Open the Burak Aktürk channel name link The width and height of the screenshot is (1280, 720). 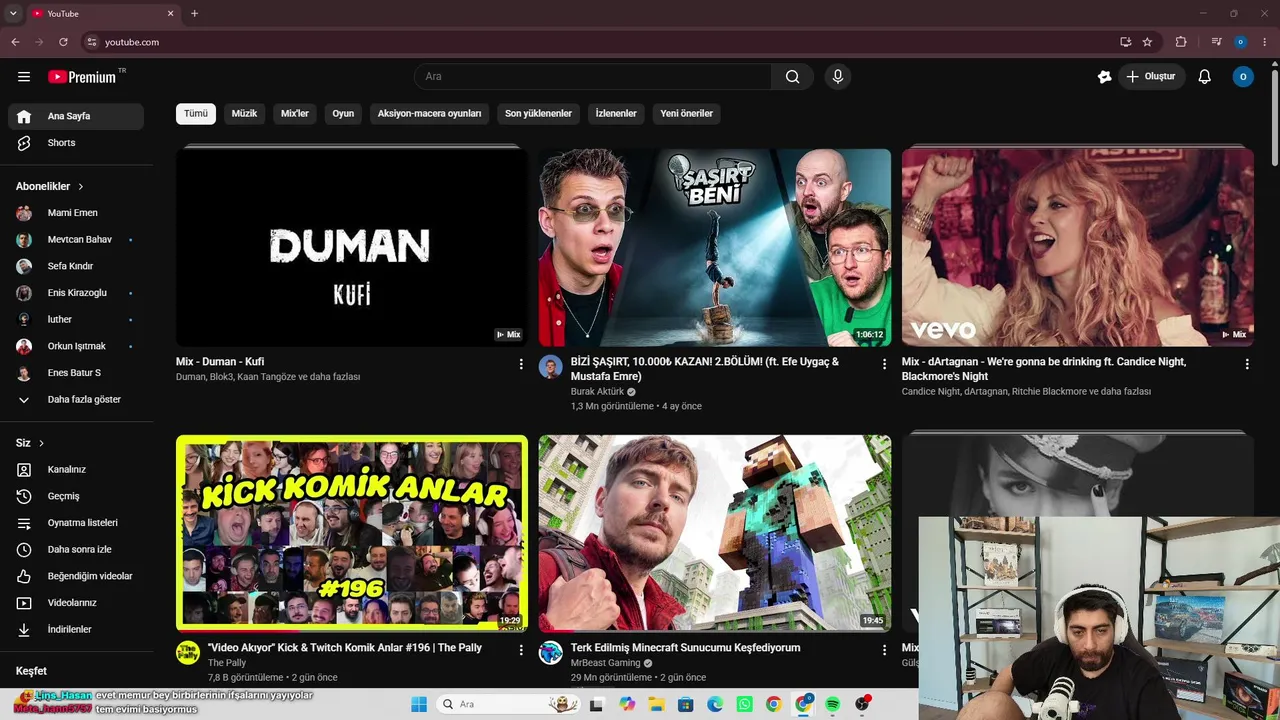597,392
